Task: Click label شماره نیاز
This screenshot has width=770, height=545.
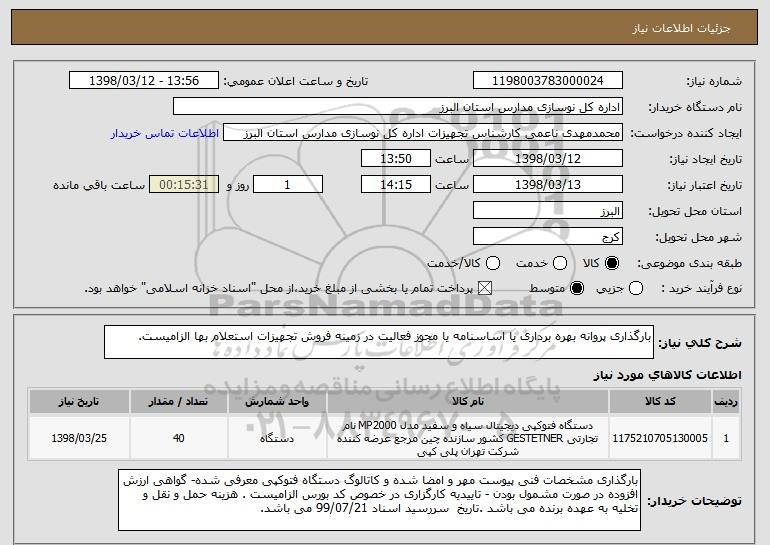Action: tap(714, 82)
